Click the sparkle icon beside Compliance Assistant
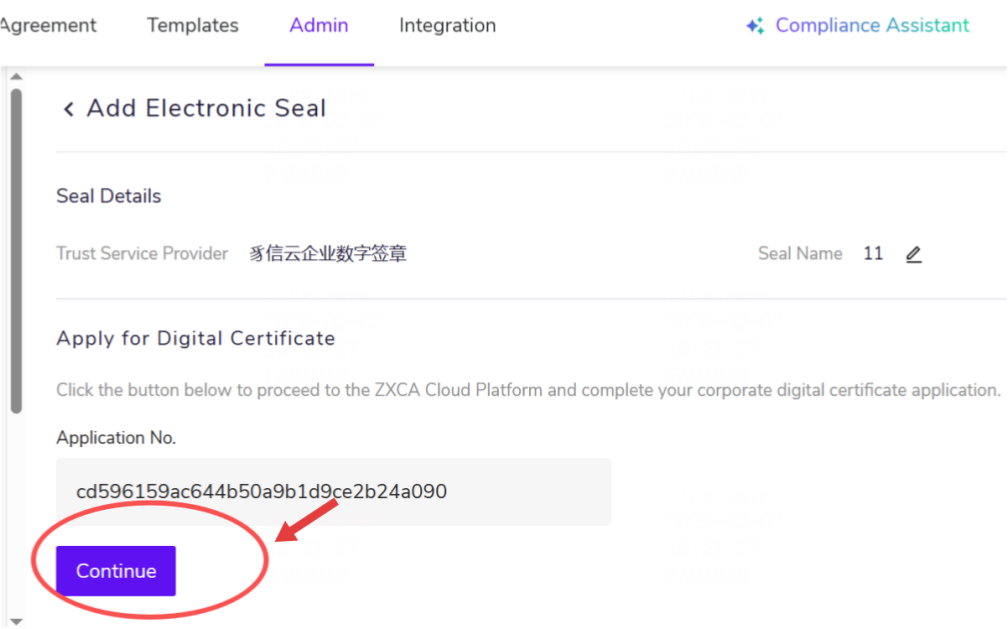Image resolution: width=1008 pixels, height=629 pixels. click(x=755, y=26)
